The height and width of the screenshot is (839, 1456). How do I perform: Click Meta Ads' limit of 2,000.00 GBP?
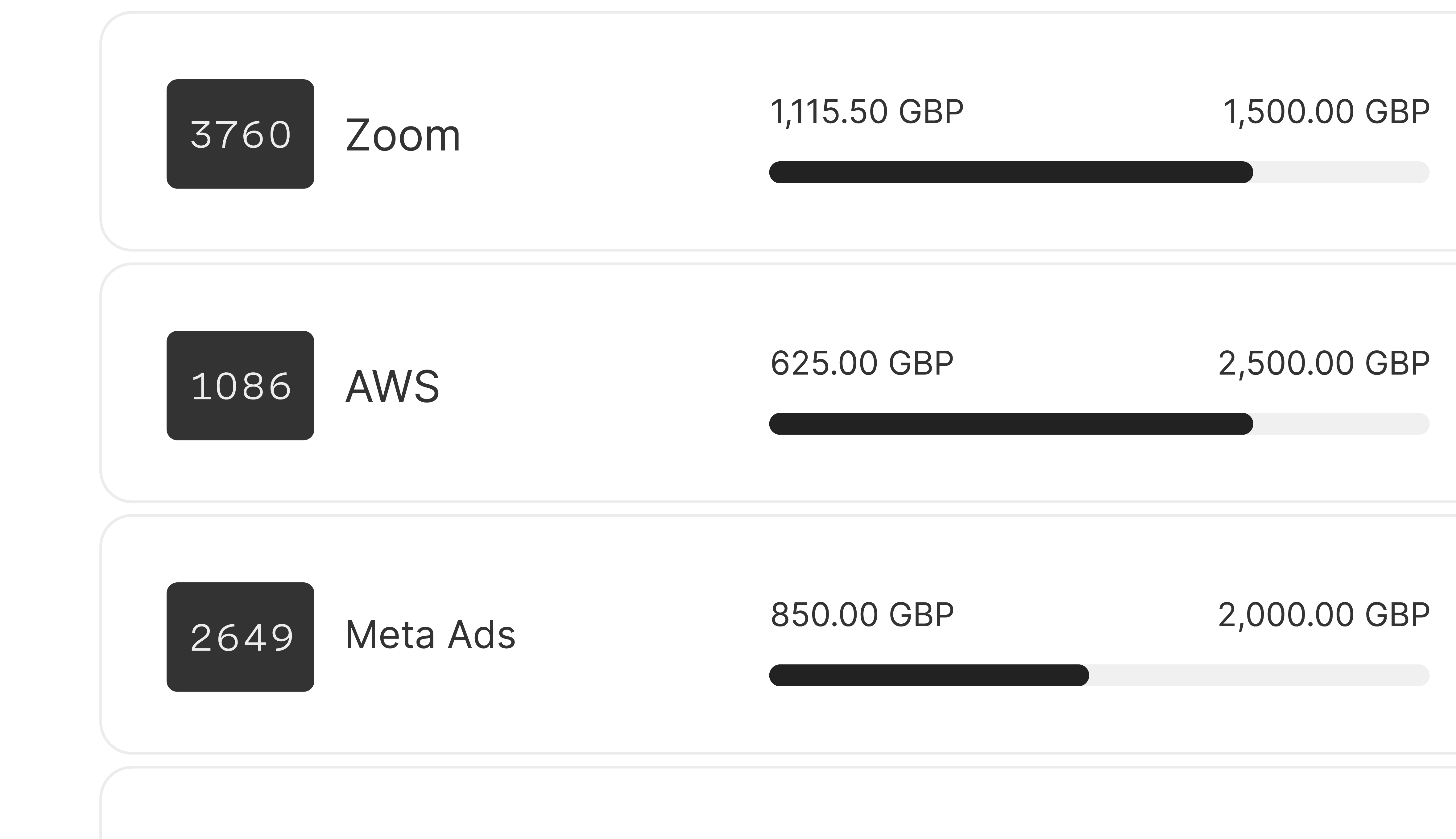(x=1323, y=614)
